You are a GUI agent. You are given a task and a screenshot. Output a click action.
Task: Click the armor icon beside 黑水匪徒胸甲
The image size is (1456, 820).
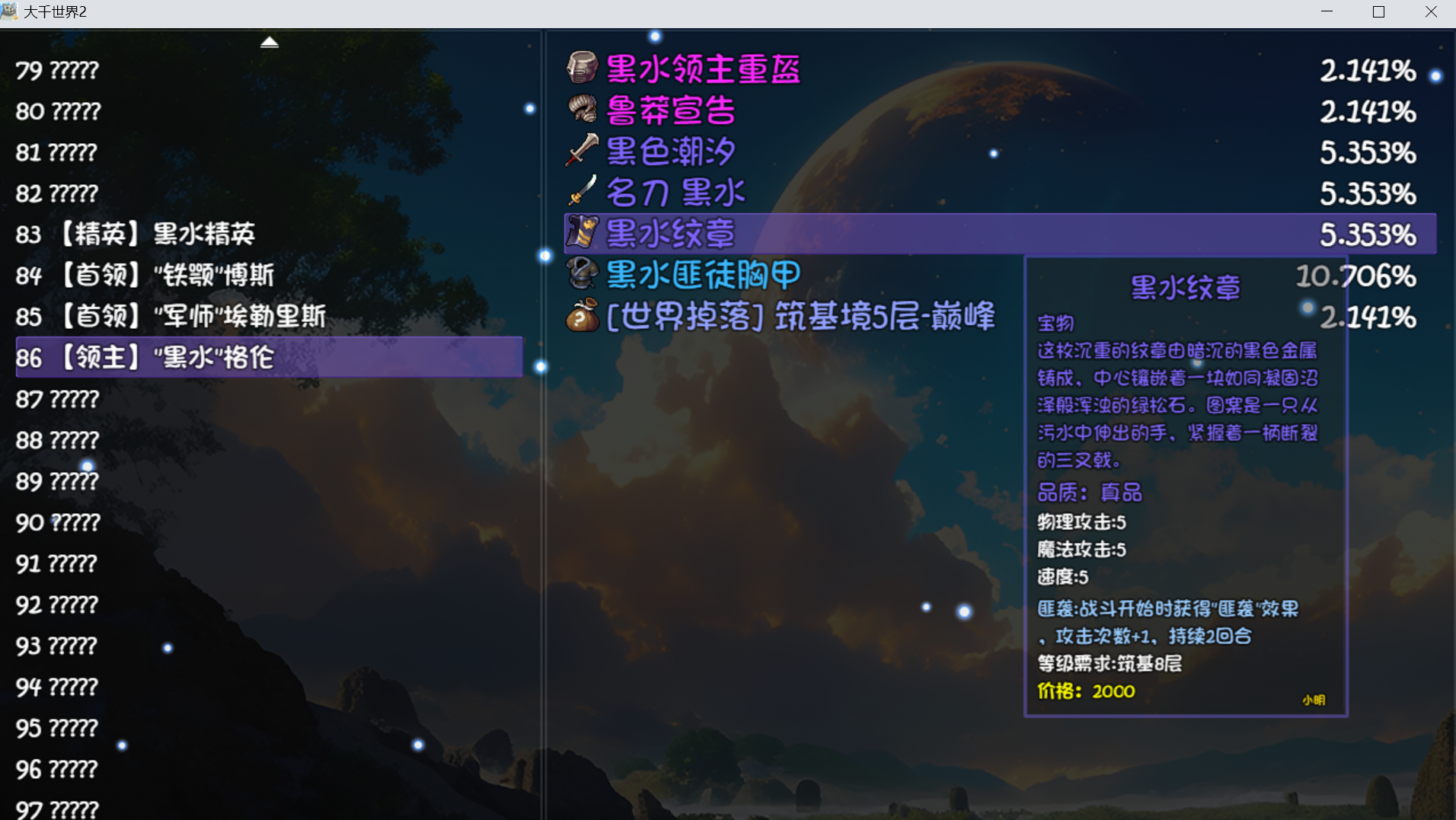[581, 275]
